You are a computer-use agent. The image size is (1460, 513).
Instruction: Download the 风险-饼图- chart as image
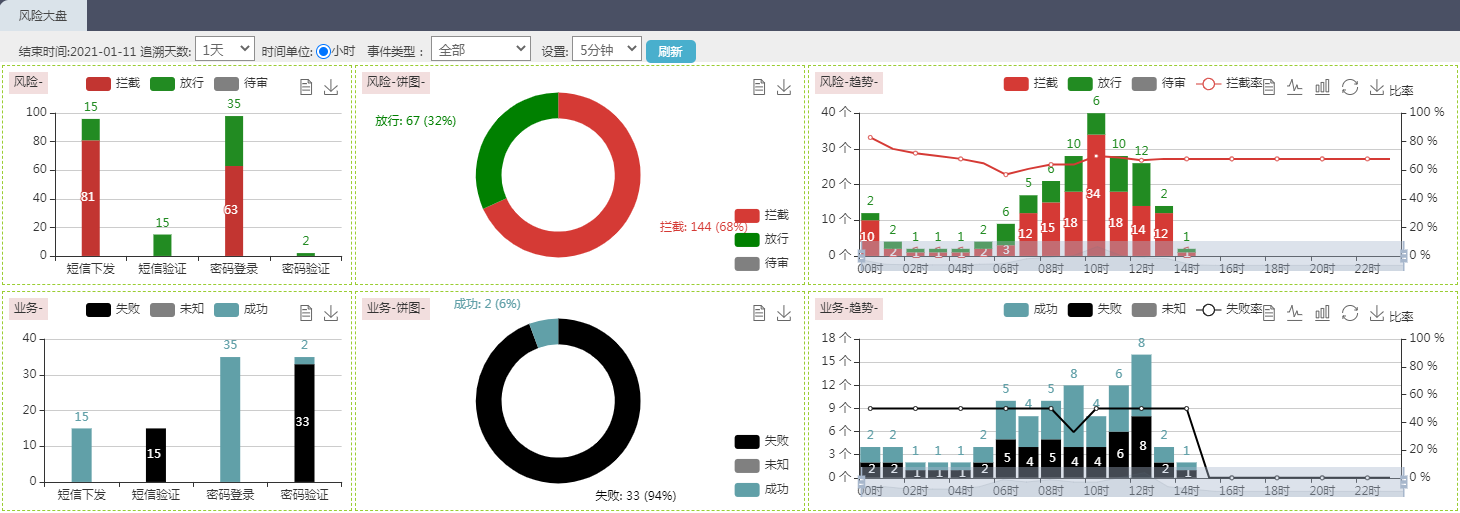[x=784, y=88]
